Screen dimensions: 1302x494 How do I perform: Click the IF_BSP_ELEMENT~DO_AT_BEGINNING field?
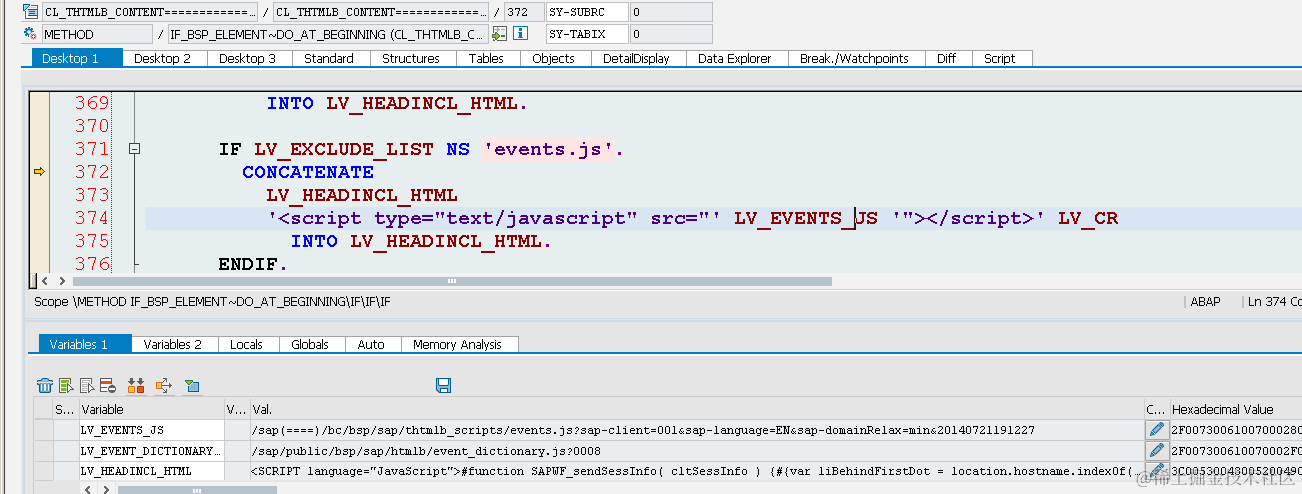point(327,34)
